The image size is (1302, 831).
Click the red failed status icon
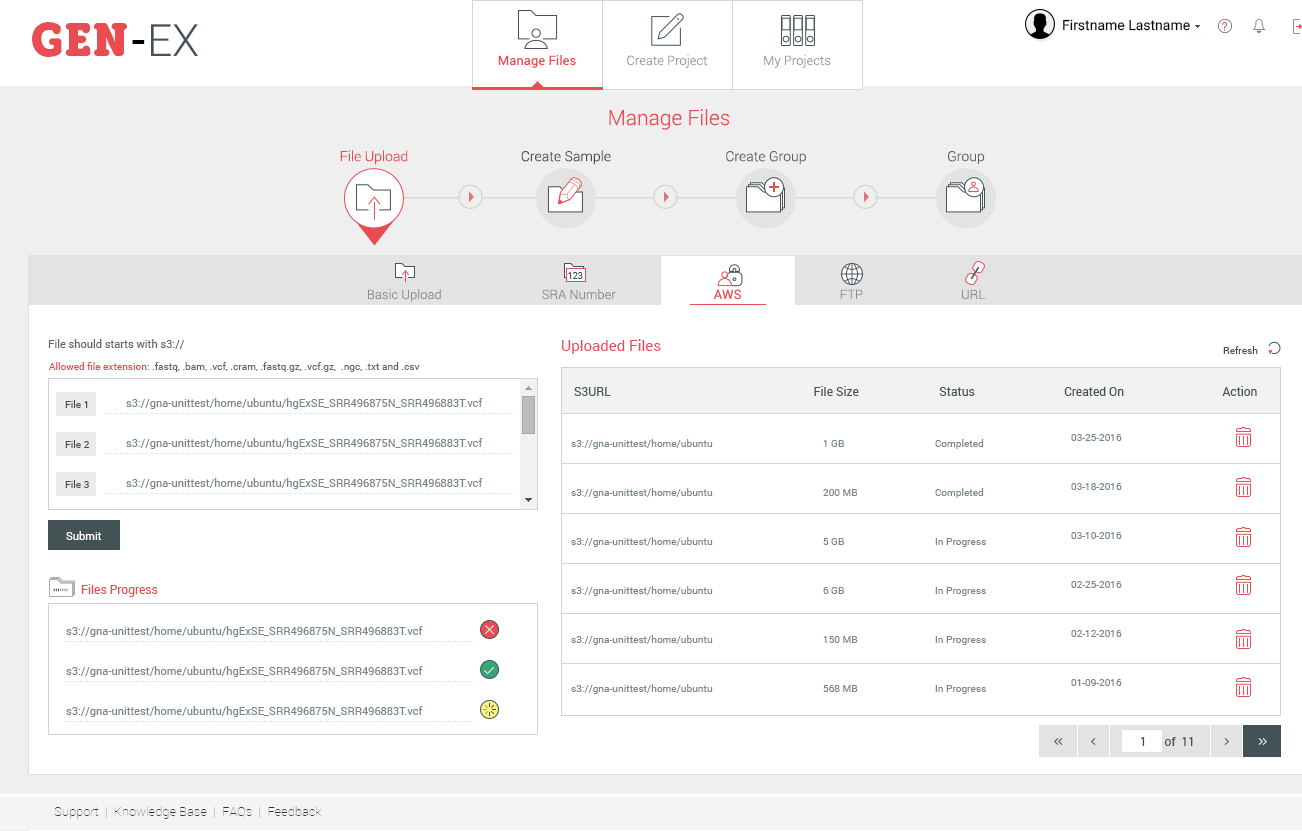489,630
